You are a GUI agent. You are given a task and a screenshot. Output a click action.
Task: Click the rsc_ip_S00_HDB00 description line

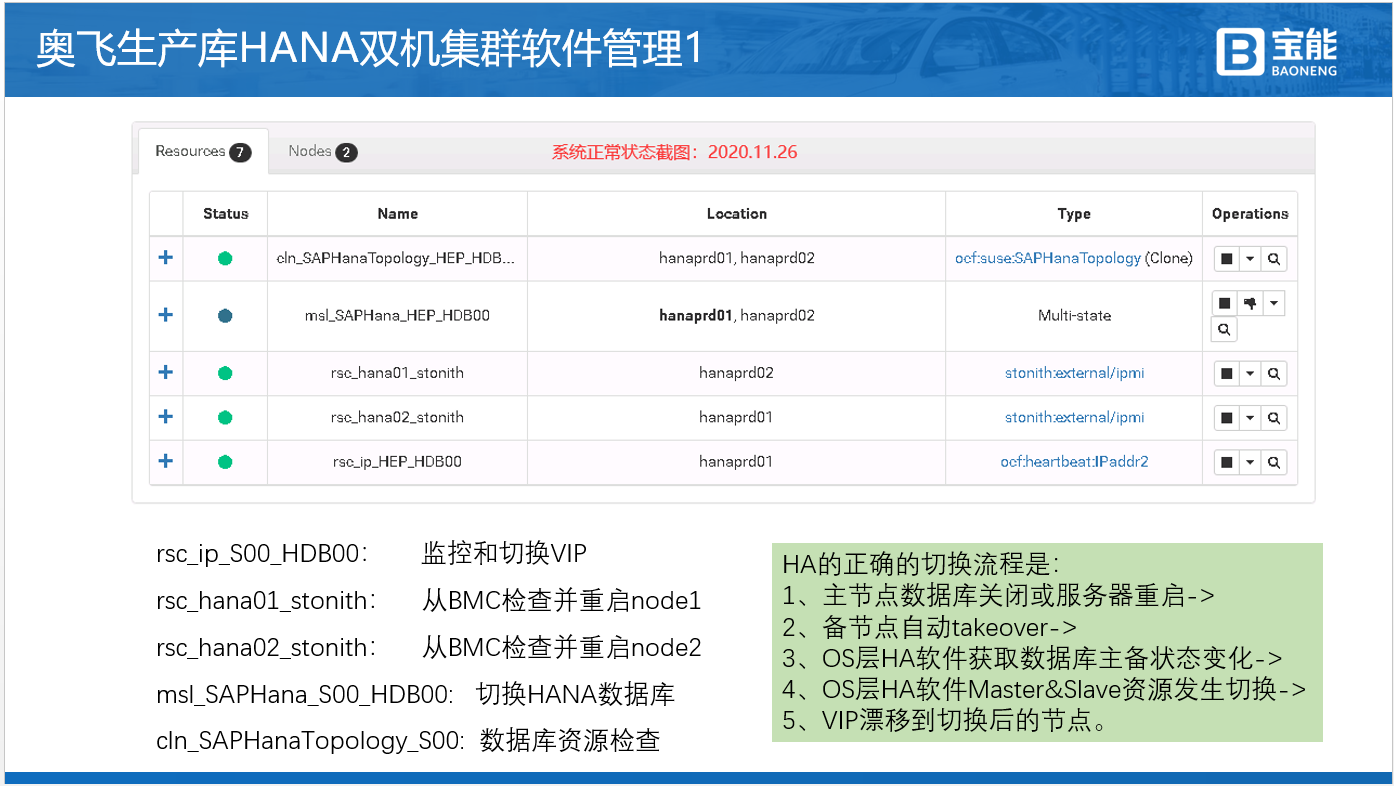click(x=372, y=553)
